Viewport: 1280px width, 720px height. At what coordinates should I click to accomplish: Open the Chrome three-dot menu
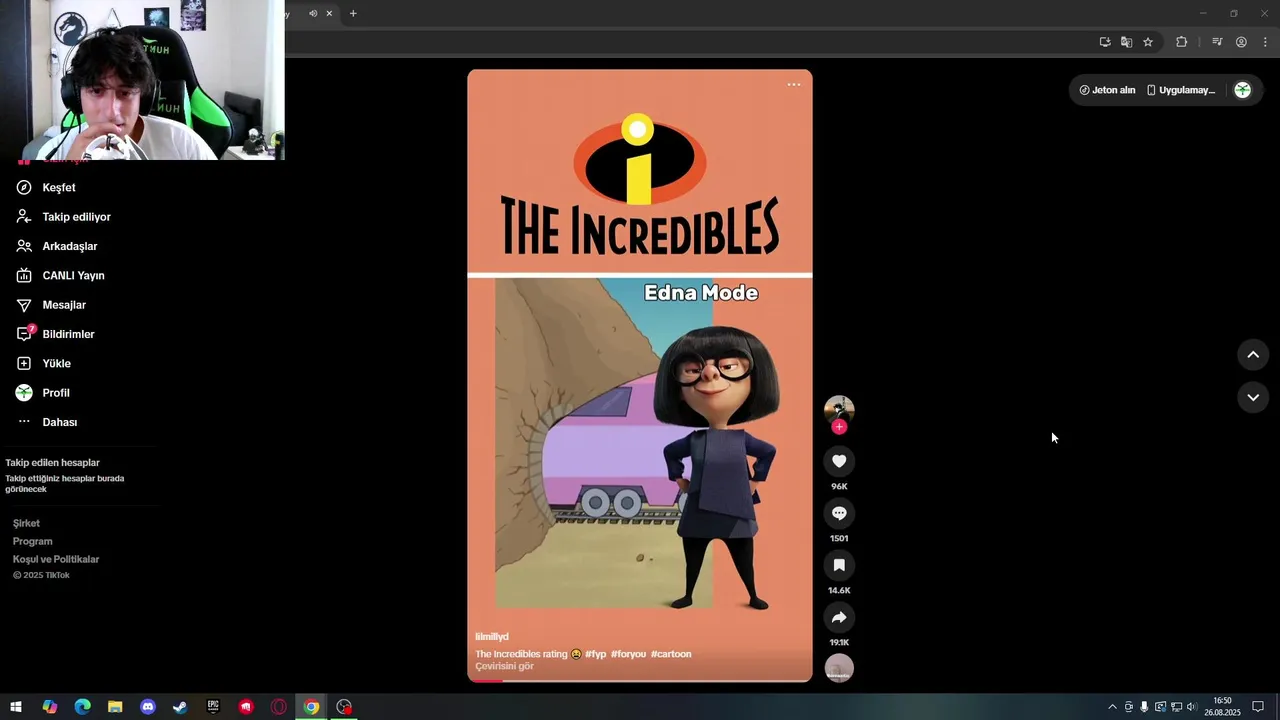(1265, 42)
